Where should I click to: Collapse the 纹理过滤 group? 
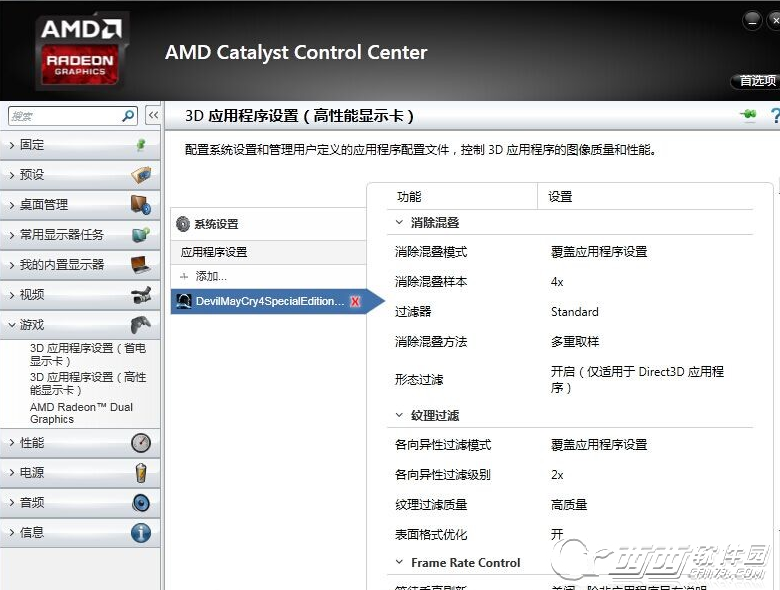tap(399, 415)
